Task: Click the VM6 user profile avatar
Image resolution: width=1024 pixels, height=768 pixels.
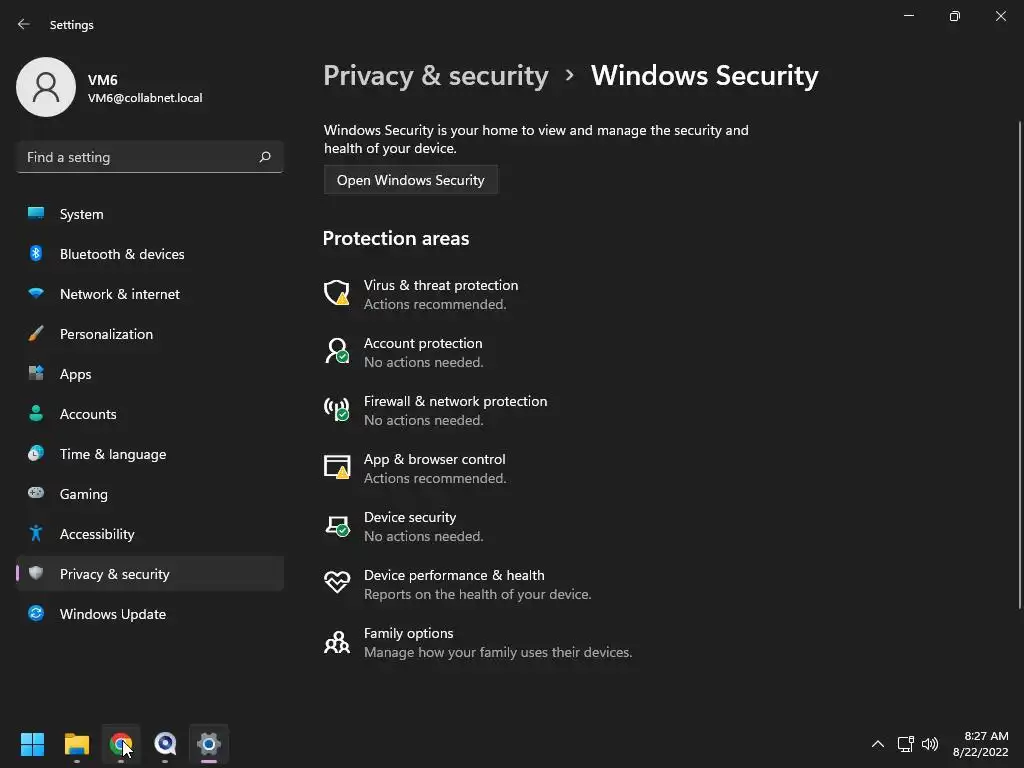Action: click(x=46, y=87)
